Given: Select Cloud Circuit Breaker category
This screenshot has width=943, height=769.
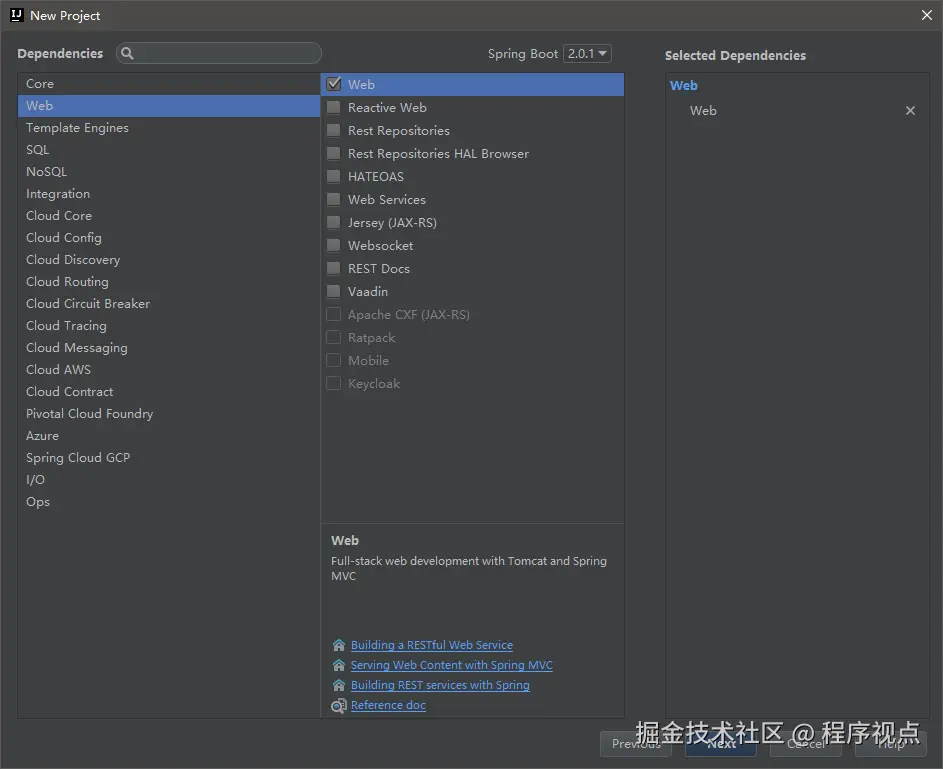Looking at the screenshot, I should pos(169,304).
